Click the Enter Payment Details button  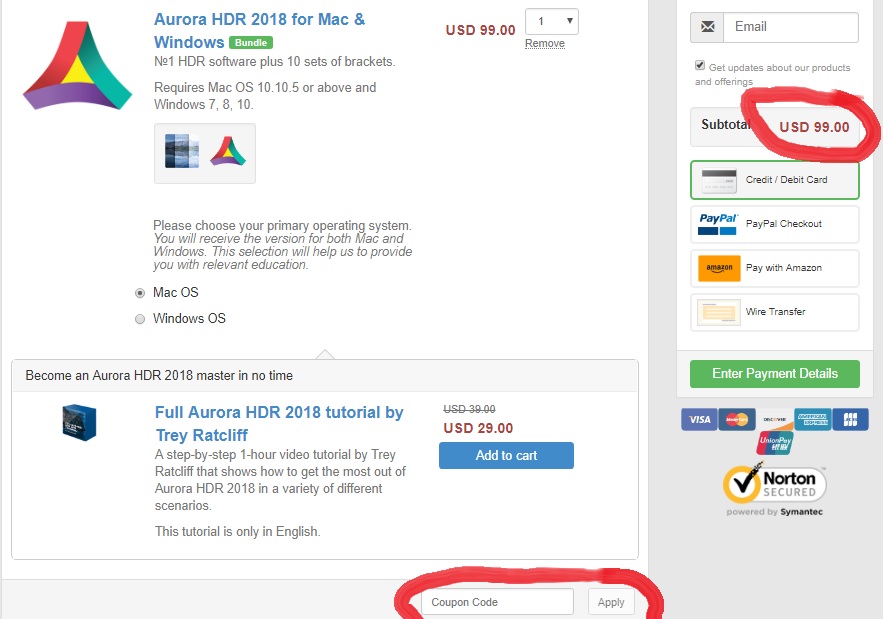(775, 373)
